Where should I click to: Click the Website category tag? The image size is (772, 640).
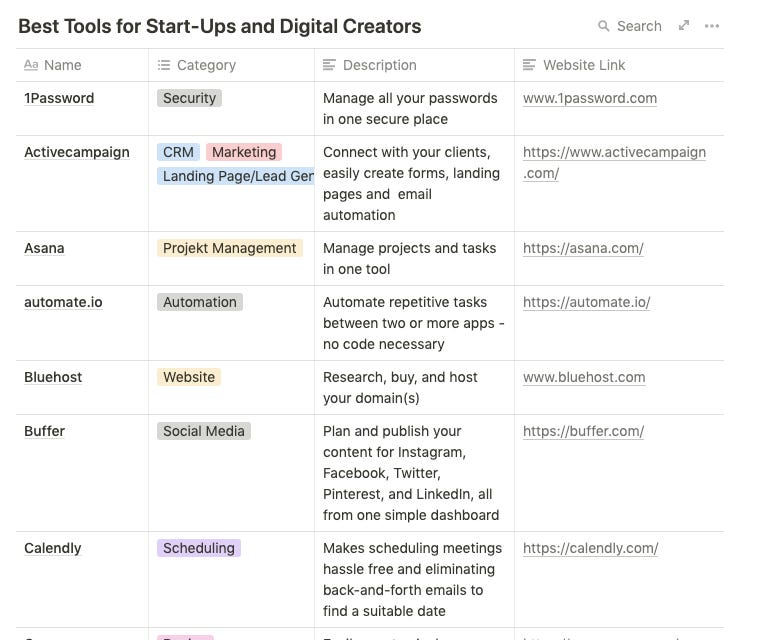tap(189, 377)
